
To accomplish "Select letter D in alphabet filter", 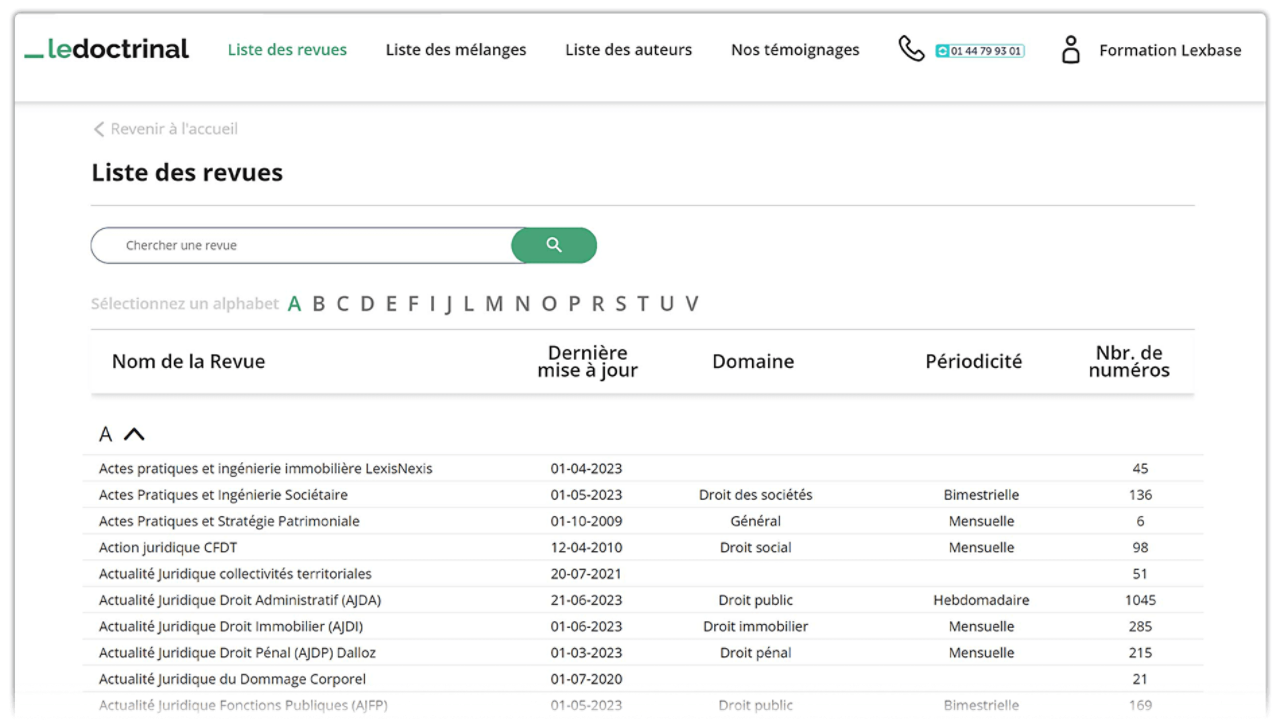I will [367, 304].
